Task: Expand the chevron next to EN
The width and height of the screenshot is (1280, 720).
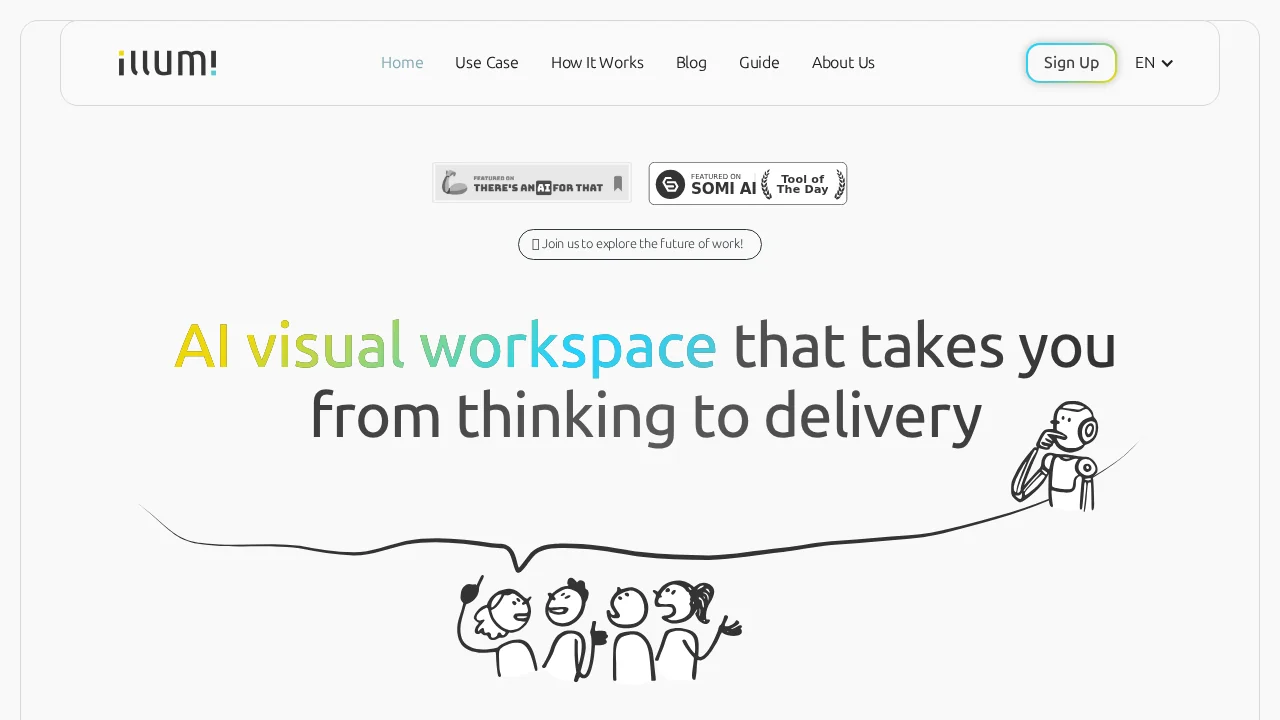Action: coord(1167,64)
